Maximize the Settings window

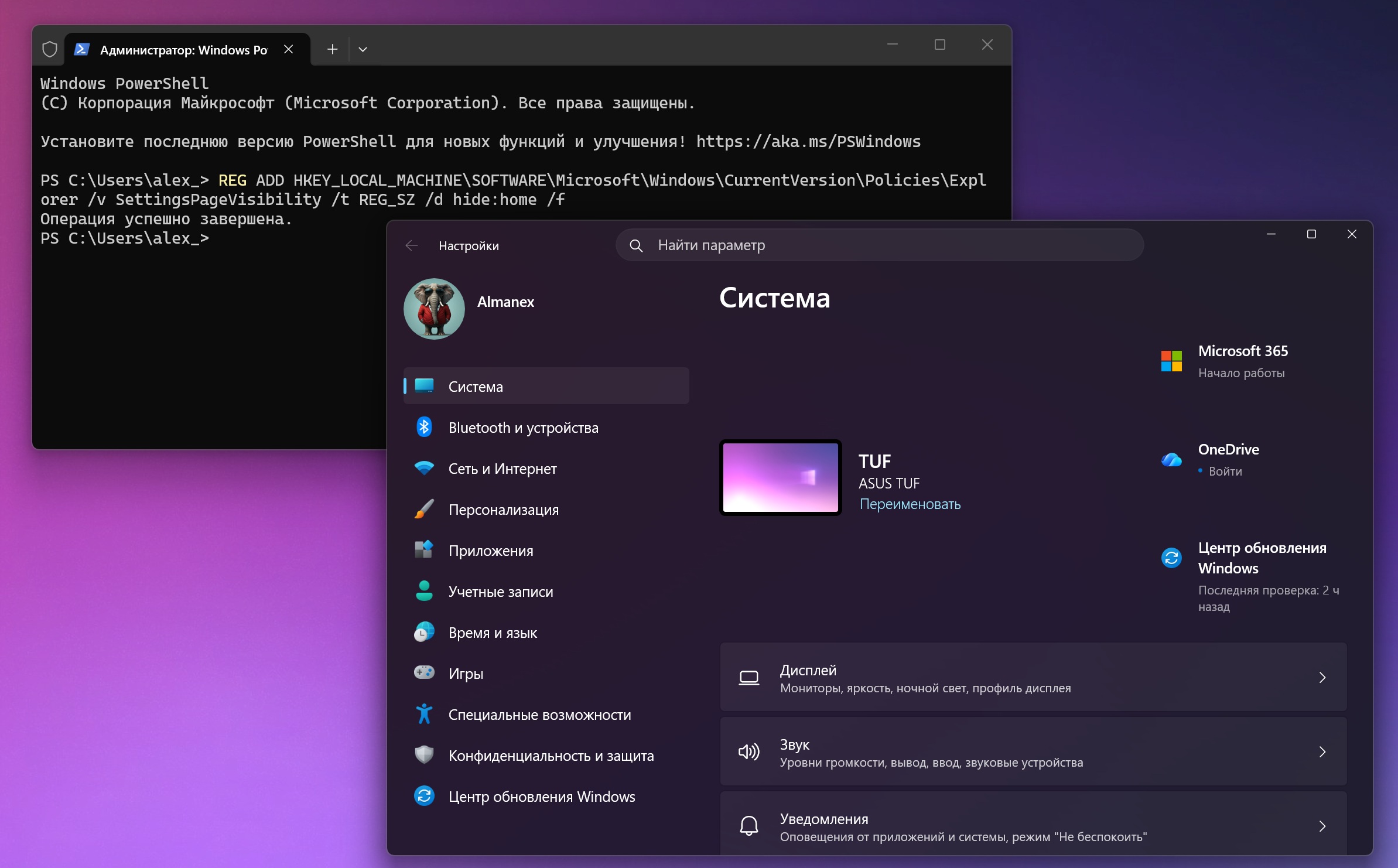point(1311,234)
